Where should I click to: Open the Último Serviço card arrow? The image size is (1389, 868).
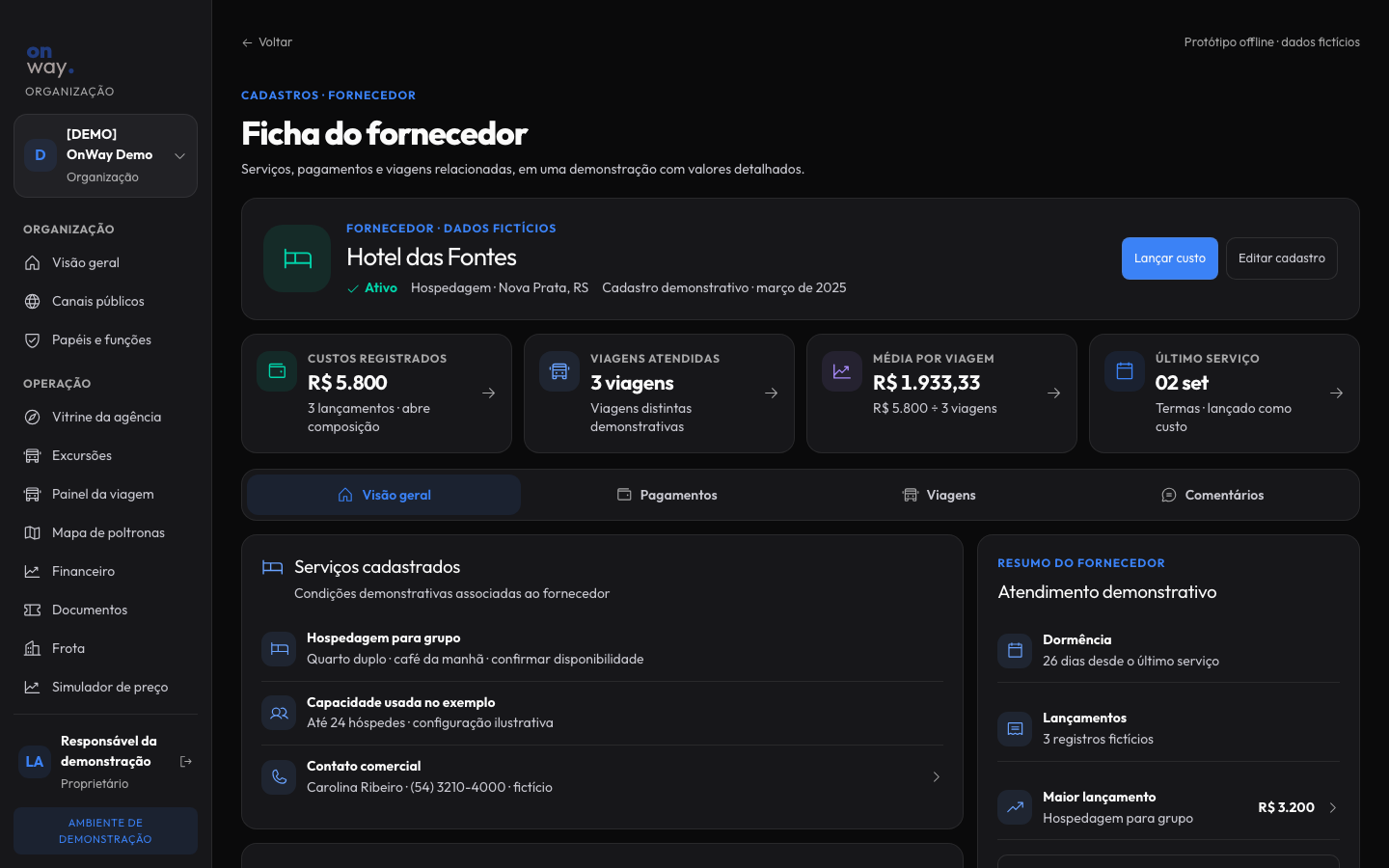click(1337, 393)
